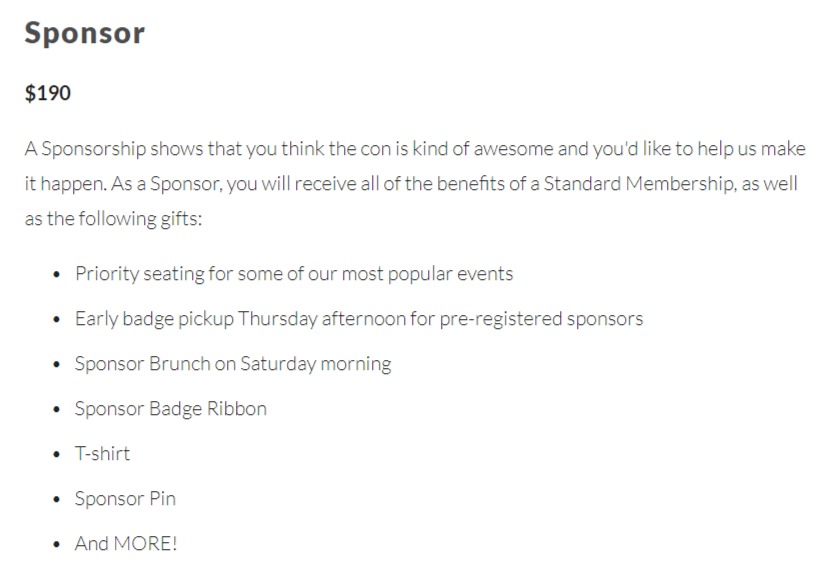Select the 'Priority seating' list item
Screen dimensions: 833x583
tap(293, 273)
